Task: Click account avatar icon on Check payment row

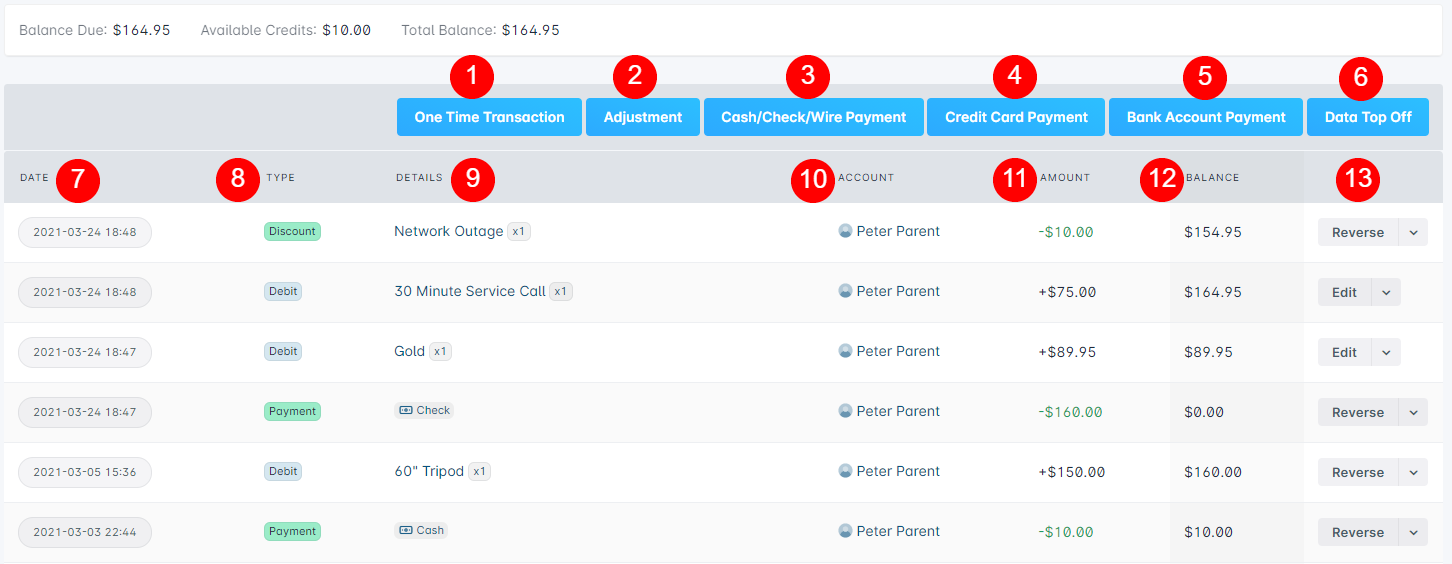Action: click(x=845, y=411)
